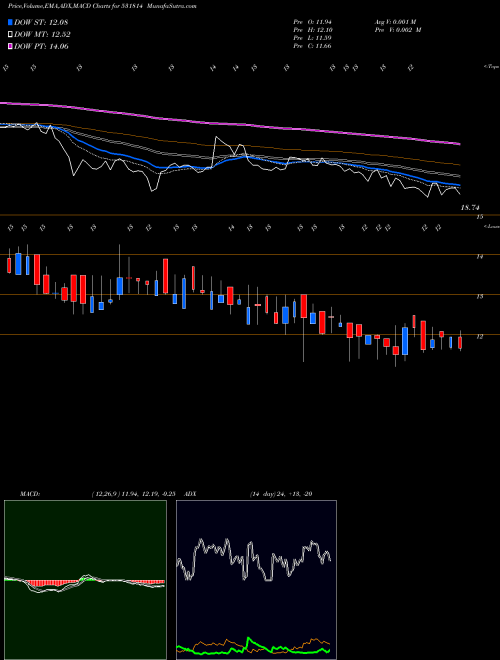Open the ADX indicator thumbnail panel
500x660 pixels.
pyautogui.click(x=256, y=580)
